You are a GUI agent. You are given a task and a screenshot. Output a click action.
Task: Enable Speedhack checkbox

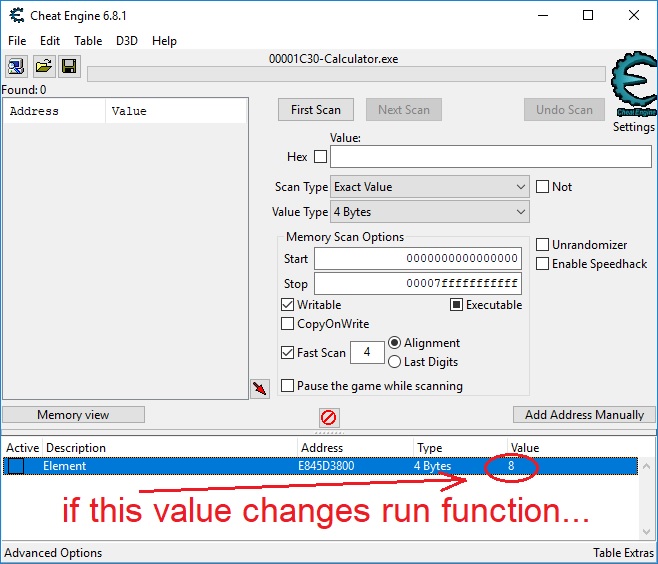pyautogui.click(x=543, y=264)
